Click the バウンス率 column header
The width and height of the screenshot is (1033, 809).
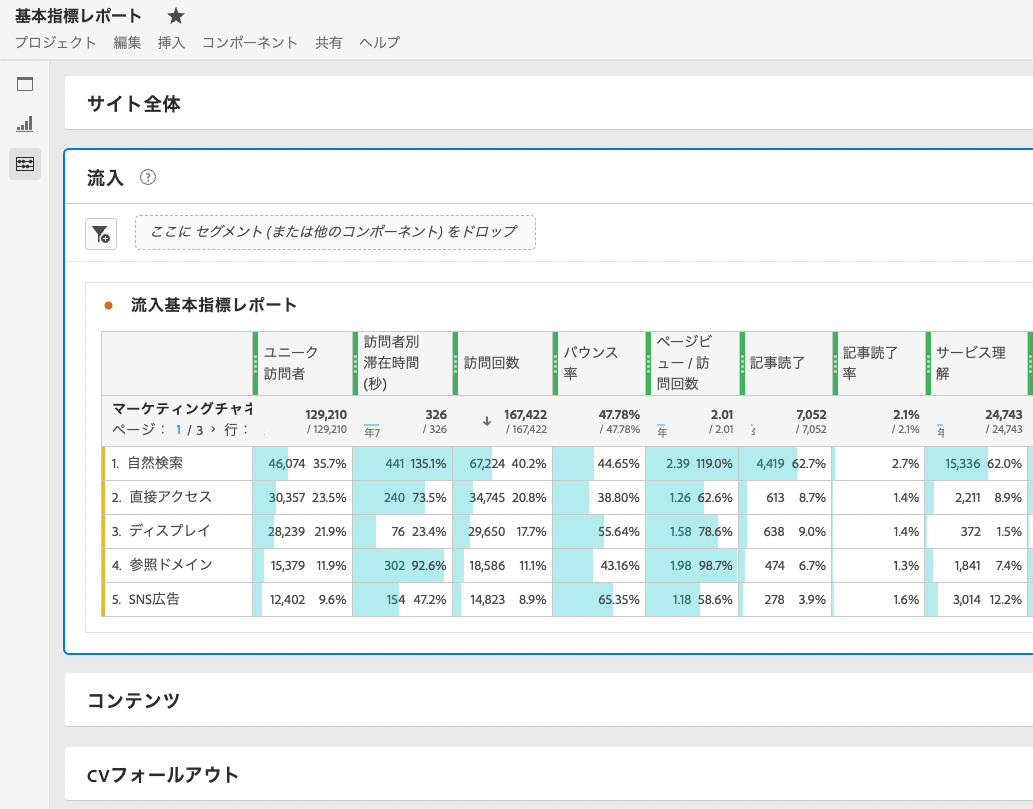point(590,363)
